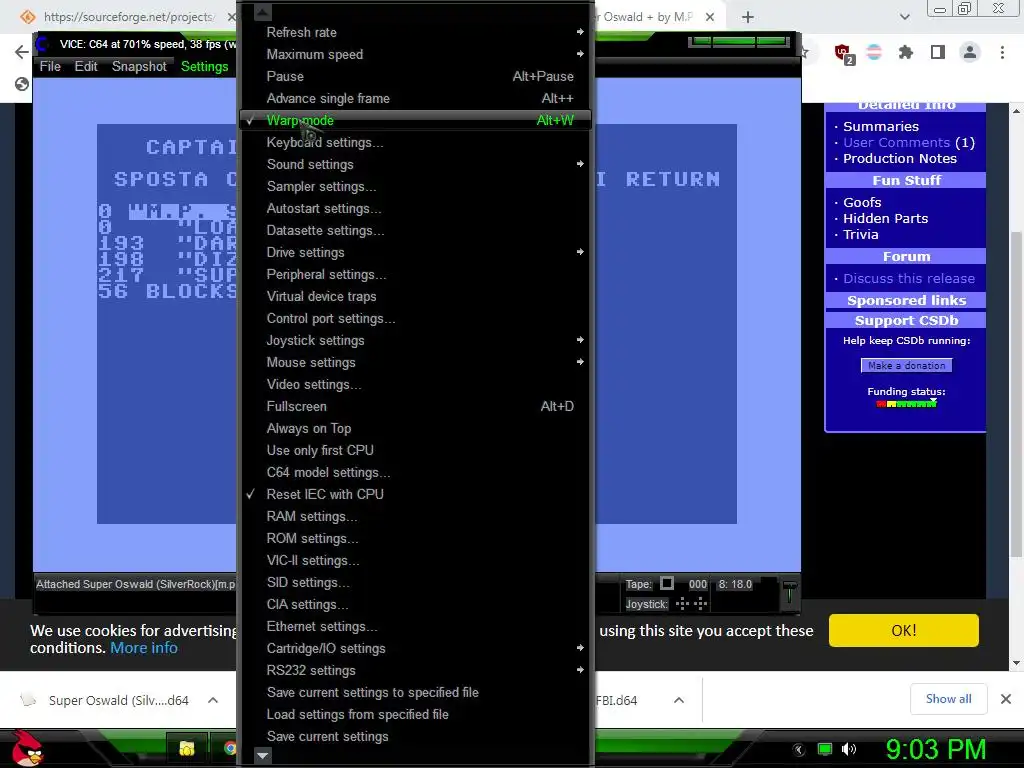Open VICE Snapshot menu

pyautogui.click(x=139, y=67)
